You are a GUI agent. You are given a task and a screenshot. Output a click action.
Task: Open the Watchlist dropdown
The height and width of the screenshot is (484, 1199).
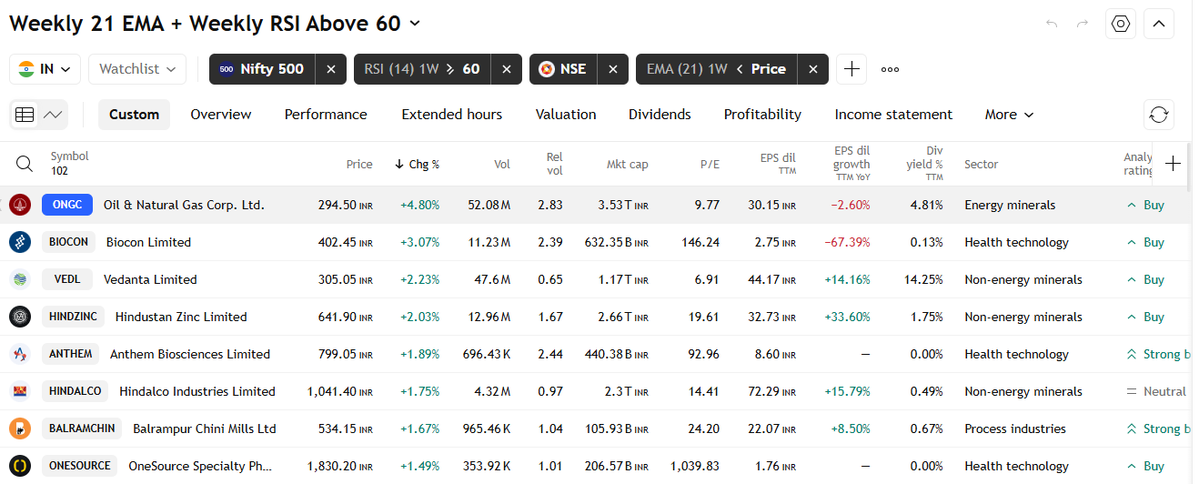pyautogui.click(x=137, y=69)
